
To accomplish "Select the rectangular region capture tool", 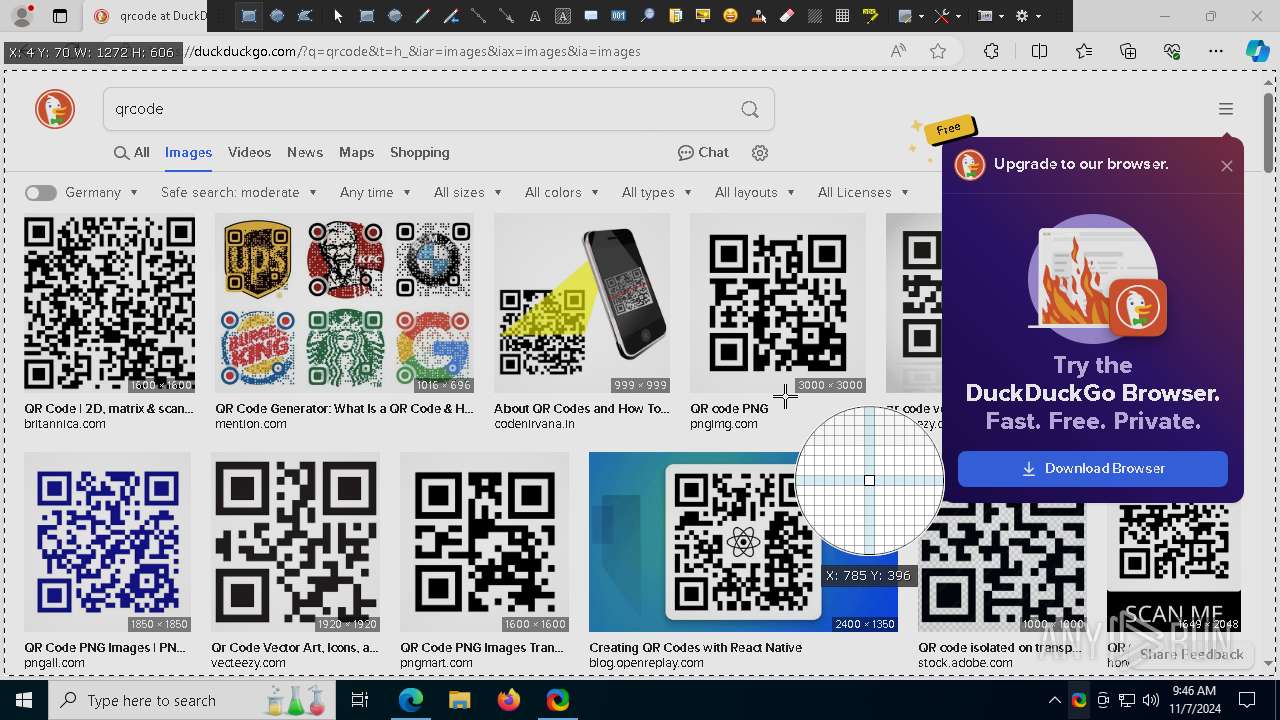I will click(248, 16).
